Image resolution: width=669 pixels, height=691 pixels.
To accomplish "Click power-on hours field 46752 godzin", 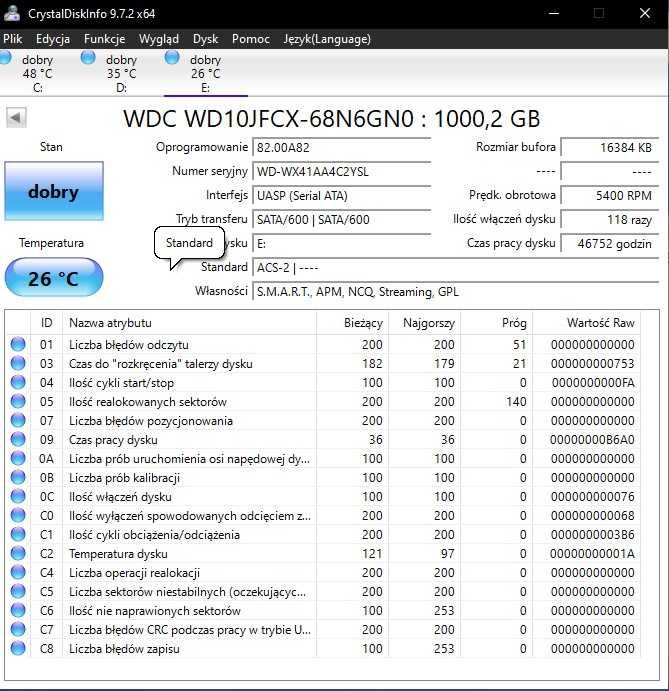I will [610, 243].
